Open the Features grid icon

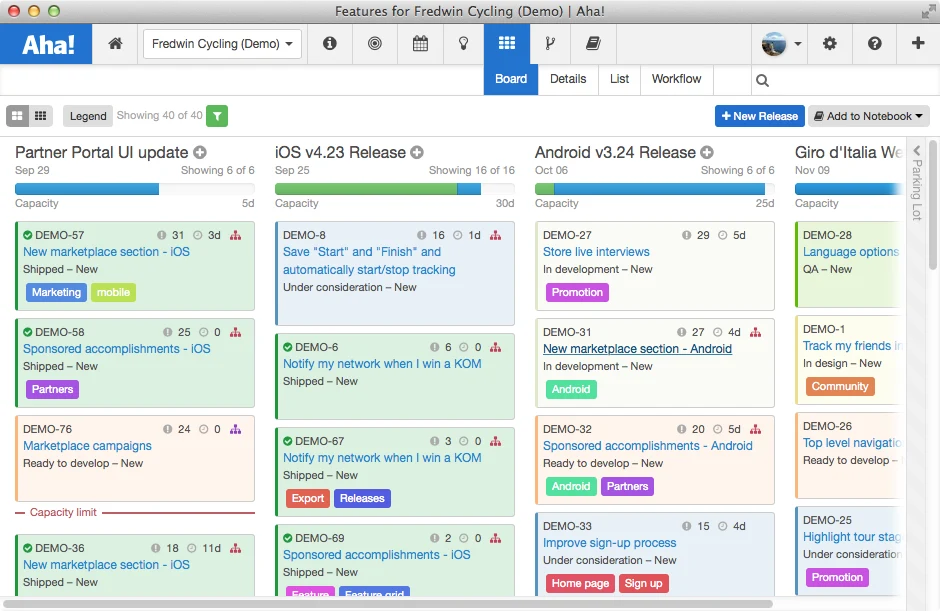tap(507, 43)
